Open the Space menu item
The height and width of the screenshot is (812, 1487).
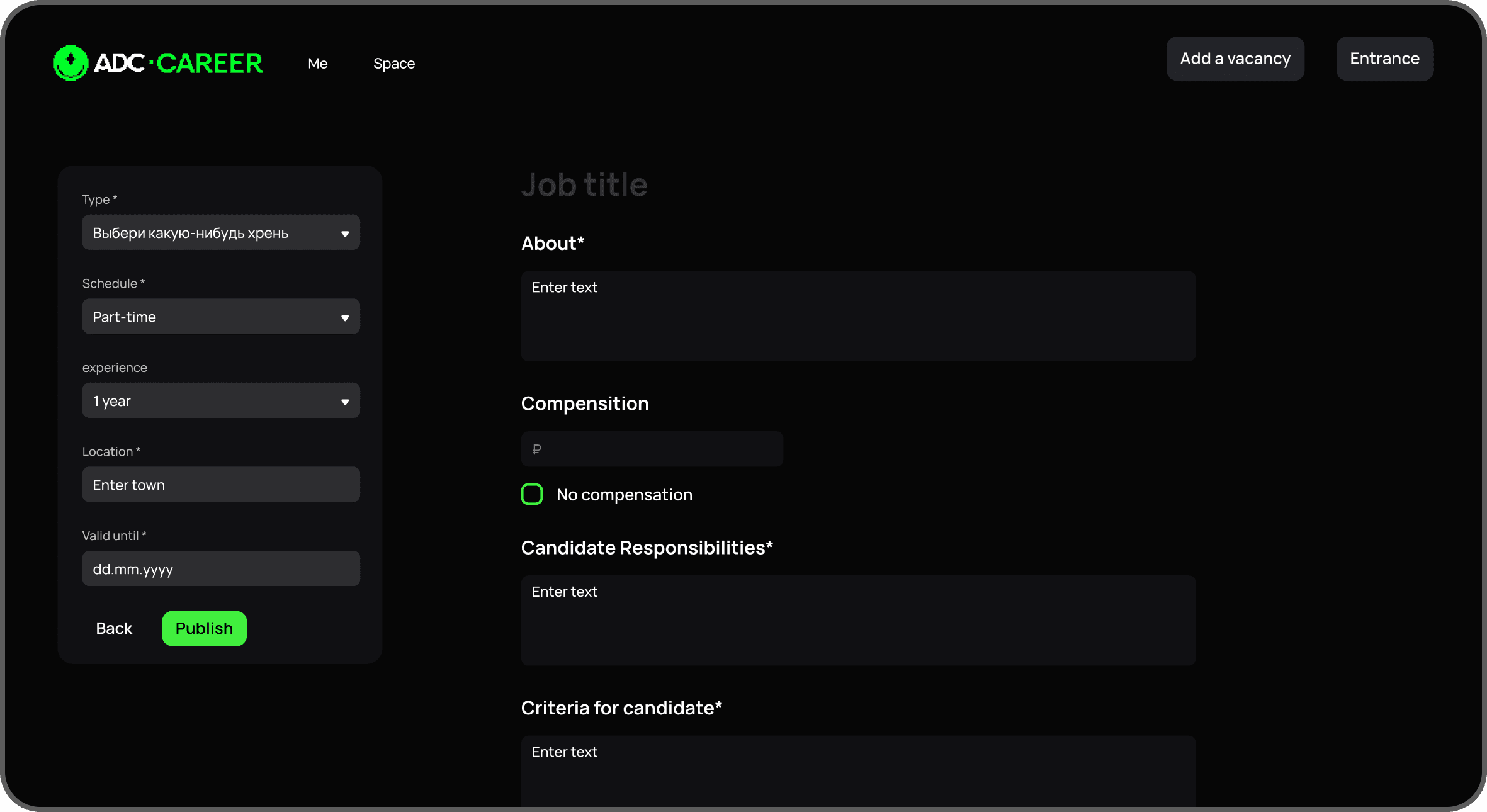(393, 64)
